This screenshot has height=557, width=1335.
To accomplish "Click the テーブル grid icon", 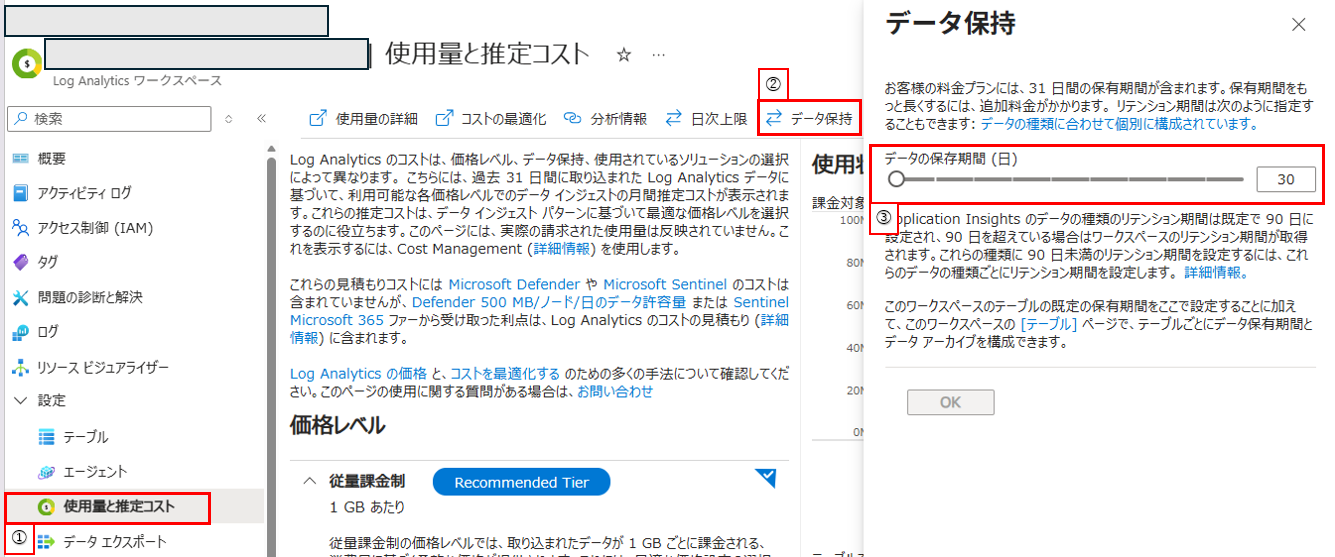I will [x=46, y=437].
